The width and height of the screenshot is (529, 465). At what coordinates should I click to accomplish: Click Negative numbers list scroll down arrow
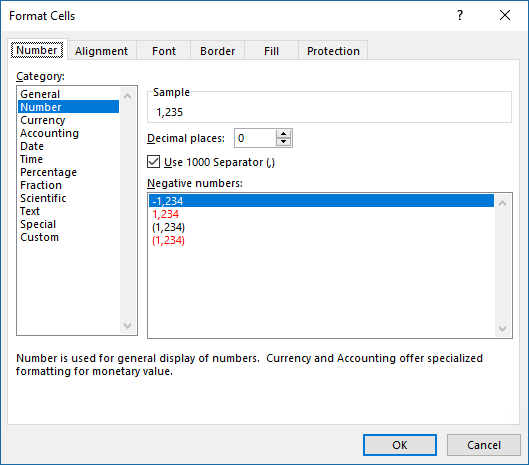point(502,329)
